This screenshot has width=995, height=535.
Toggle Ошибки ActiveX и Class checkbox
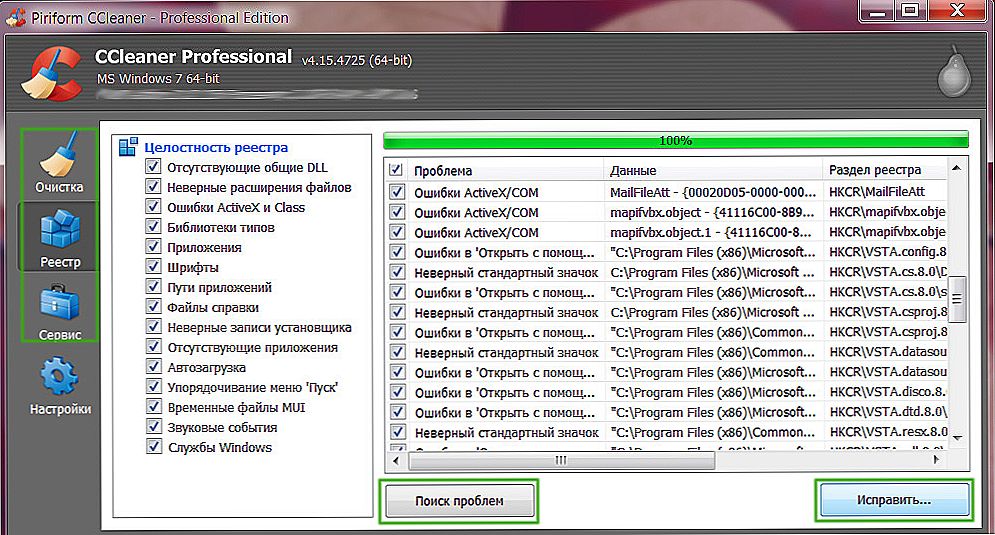tap(153, 206)
